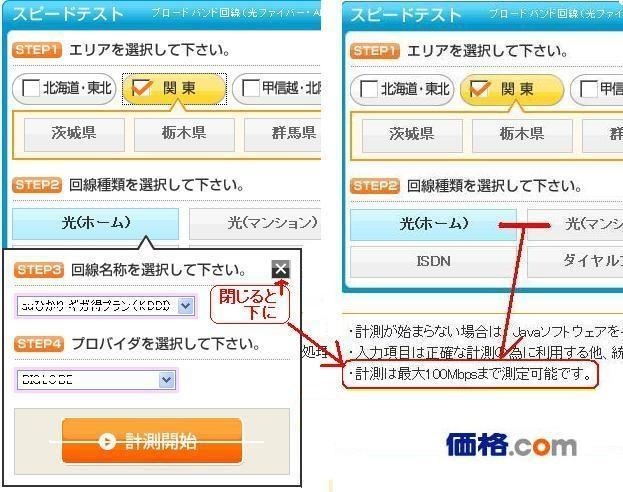Click the play icon on 計測開始 button
Image resolution: width=623 pixels, height=492 pixels.
(x=107, y=441)
